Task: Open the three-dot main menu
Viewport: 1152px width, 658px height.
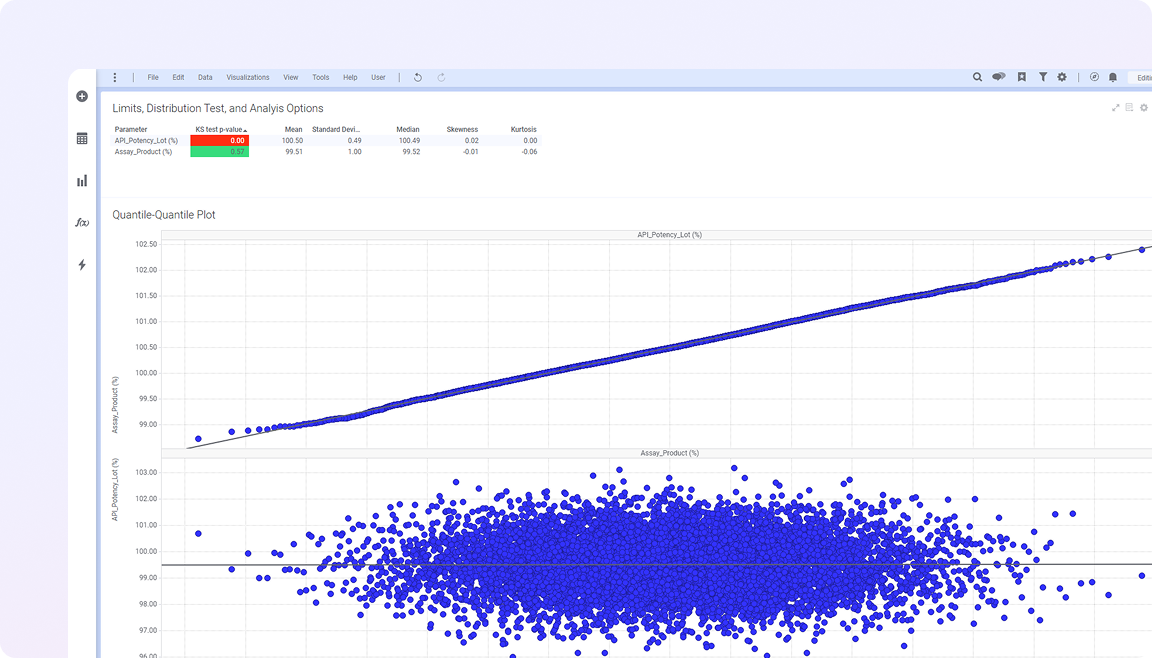Action: pos(115,77)
